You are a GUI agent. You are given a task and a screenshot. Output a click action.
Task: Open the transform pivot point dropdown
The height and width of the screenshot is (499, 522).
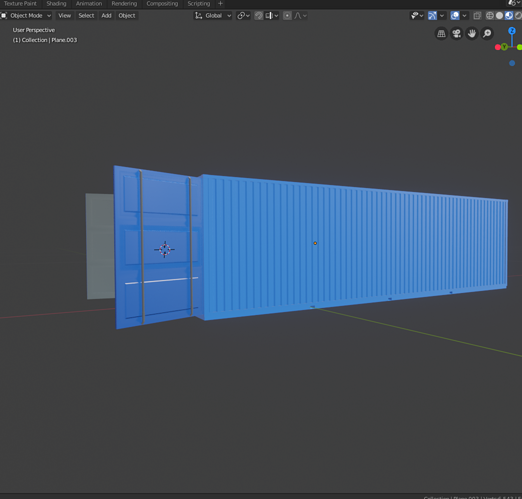tap(243, 16)
